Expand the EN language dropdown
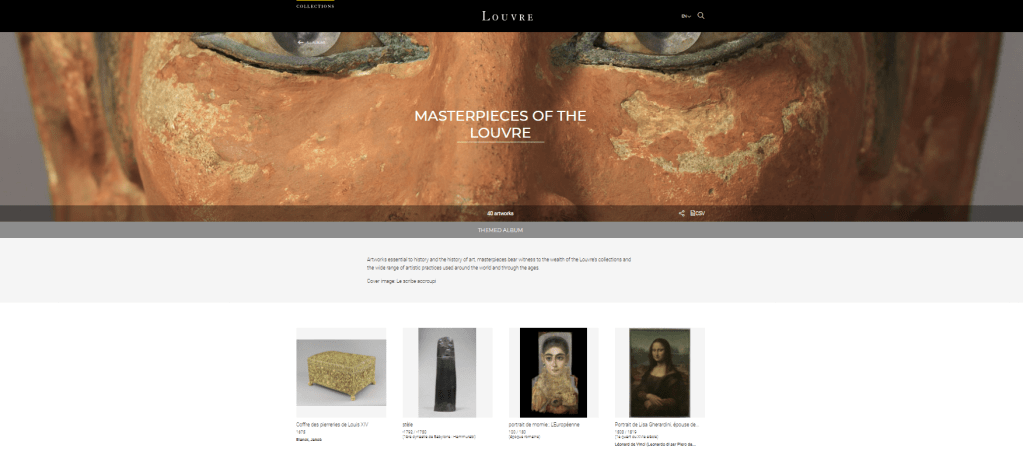The height and width of the screenshot is (462, 1023). [x=686, y=16]
